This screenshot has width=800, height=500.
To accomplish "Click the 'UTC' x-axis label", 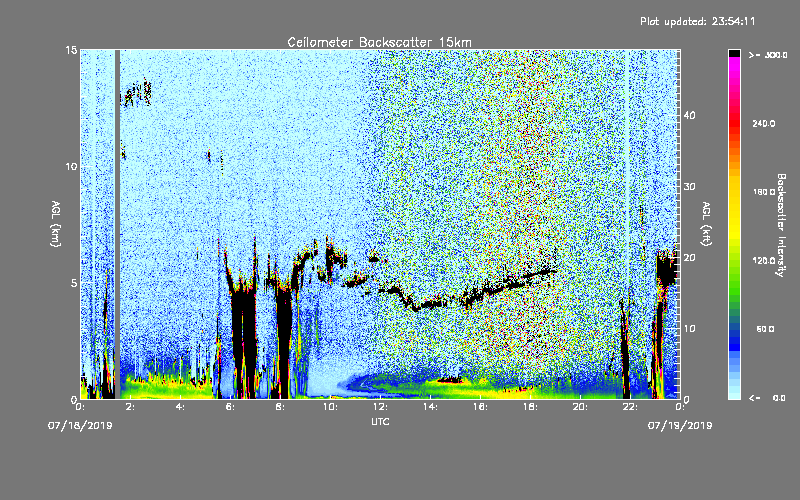I will [380, 421].
